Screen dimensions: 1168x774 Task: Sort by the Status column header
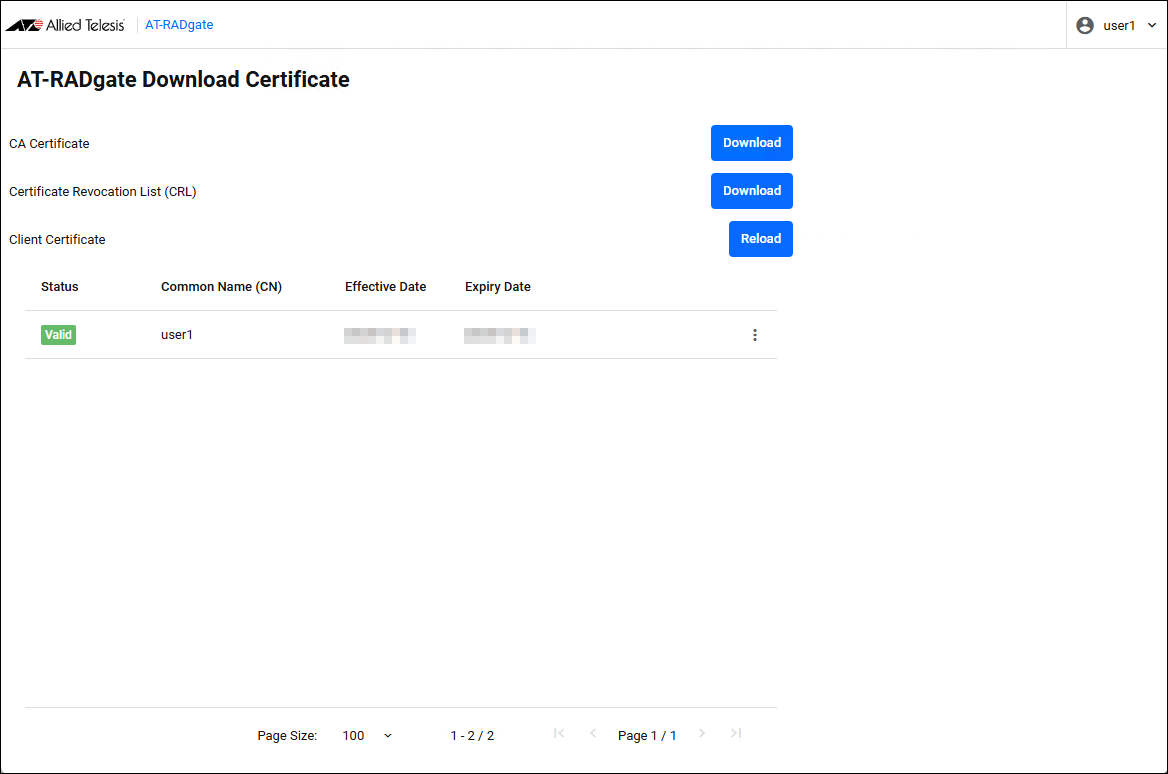point(60,287)
